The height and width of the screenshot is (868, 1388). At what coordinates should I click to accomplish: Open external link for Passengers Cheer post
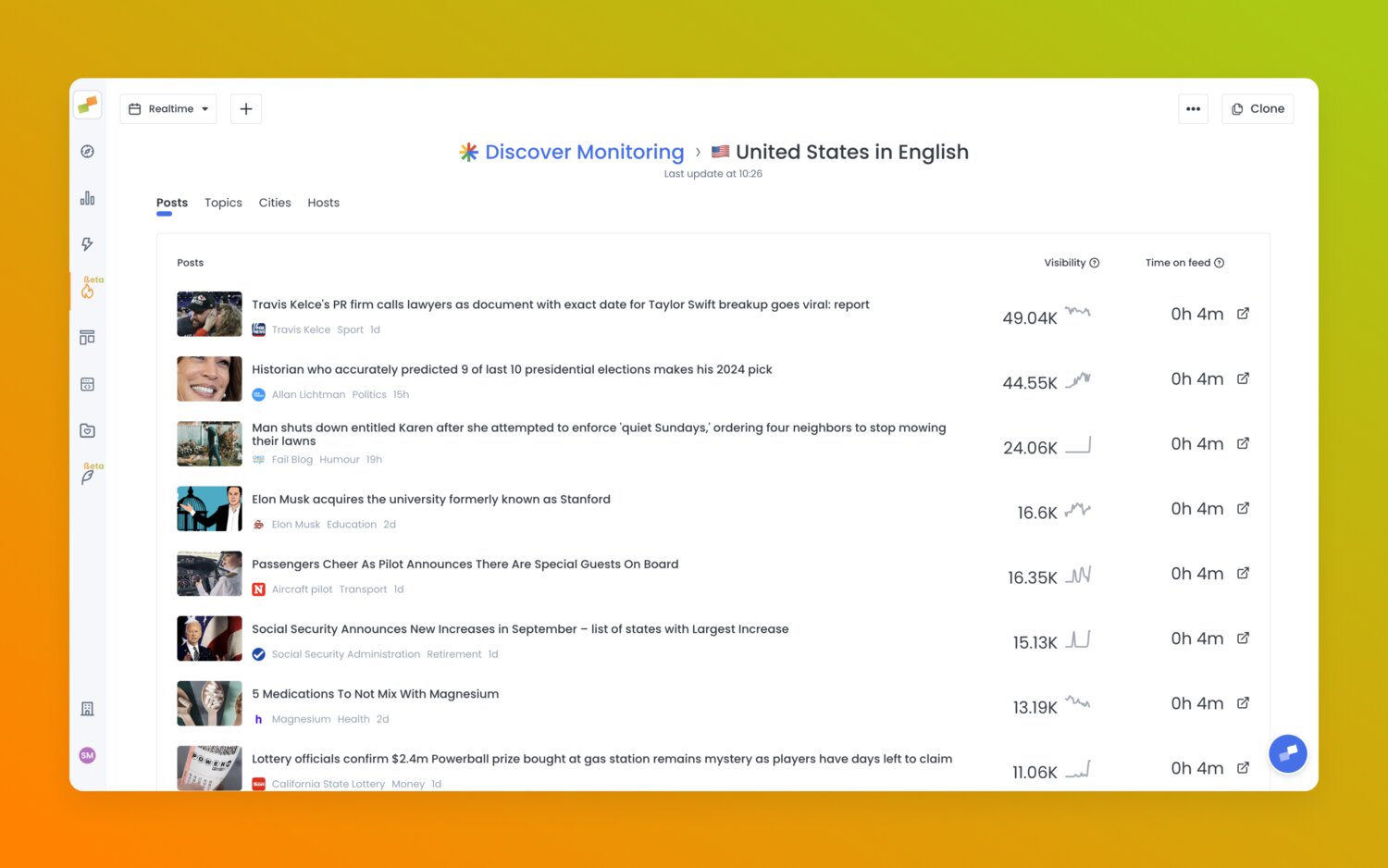coord(1244,573)
